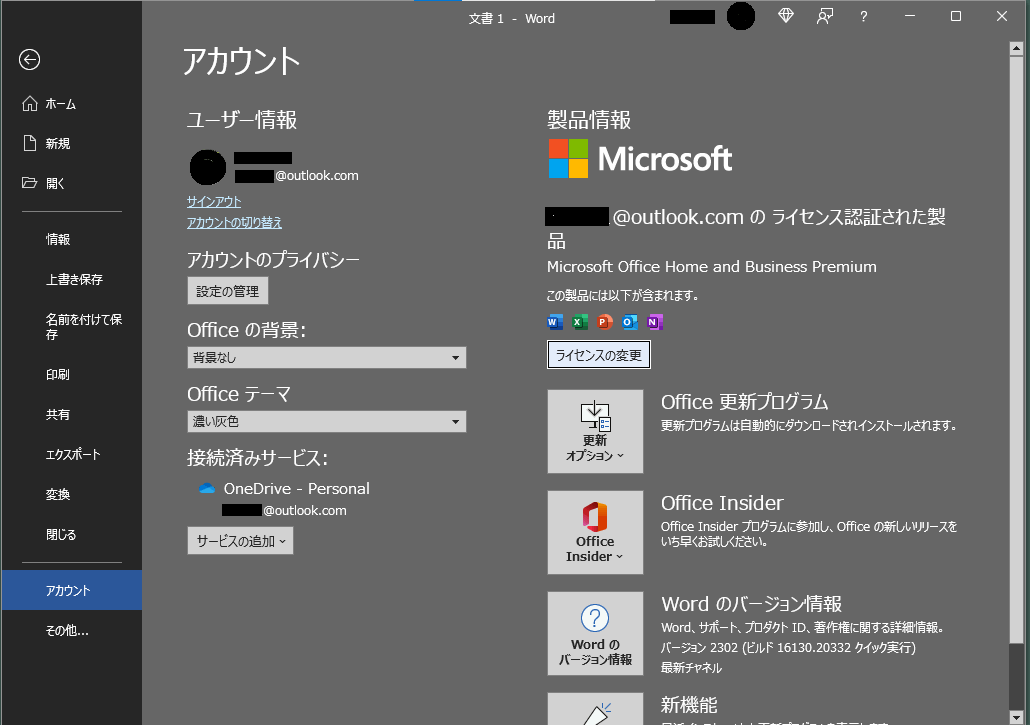Screen dimensions: 1030x725
Task: Click the diamond premium icon in title bar
Action: click(786, 16)
